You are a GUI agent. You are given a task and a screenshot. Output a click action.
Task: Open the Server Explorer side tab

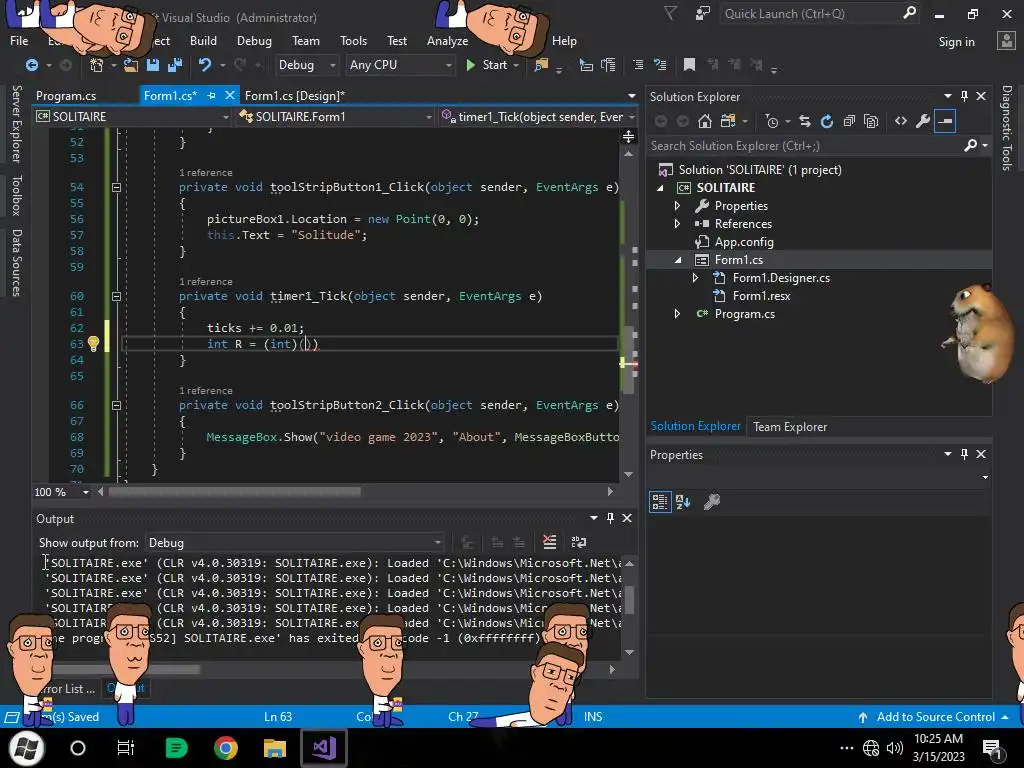[16, 124]
